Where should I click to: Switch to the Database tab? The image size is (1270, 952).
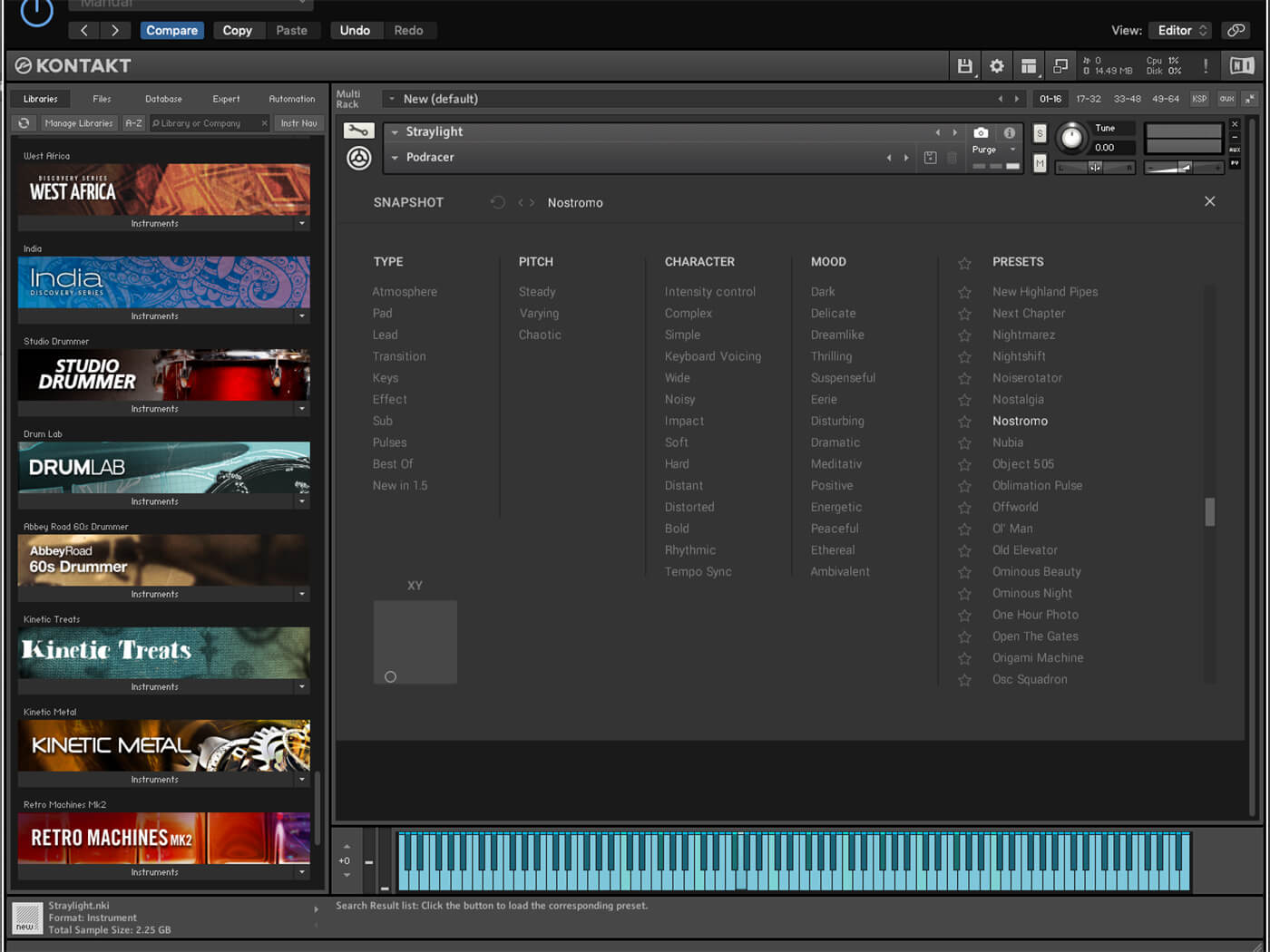163,99
